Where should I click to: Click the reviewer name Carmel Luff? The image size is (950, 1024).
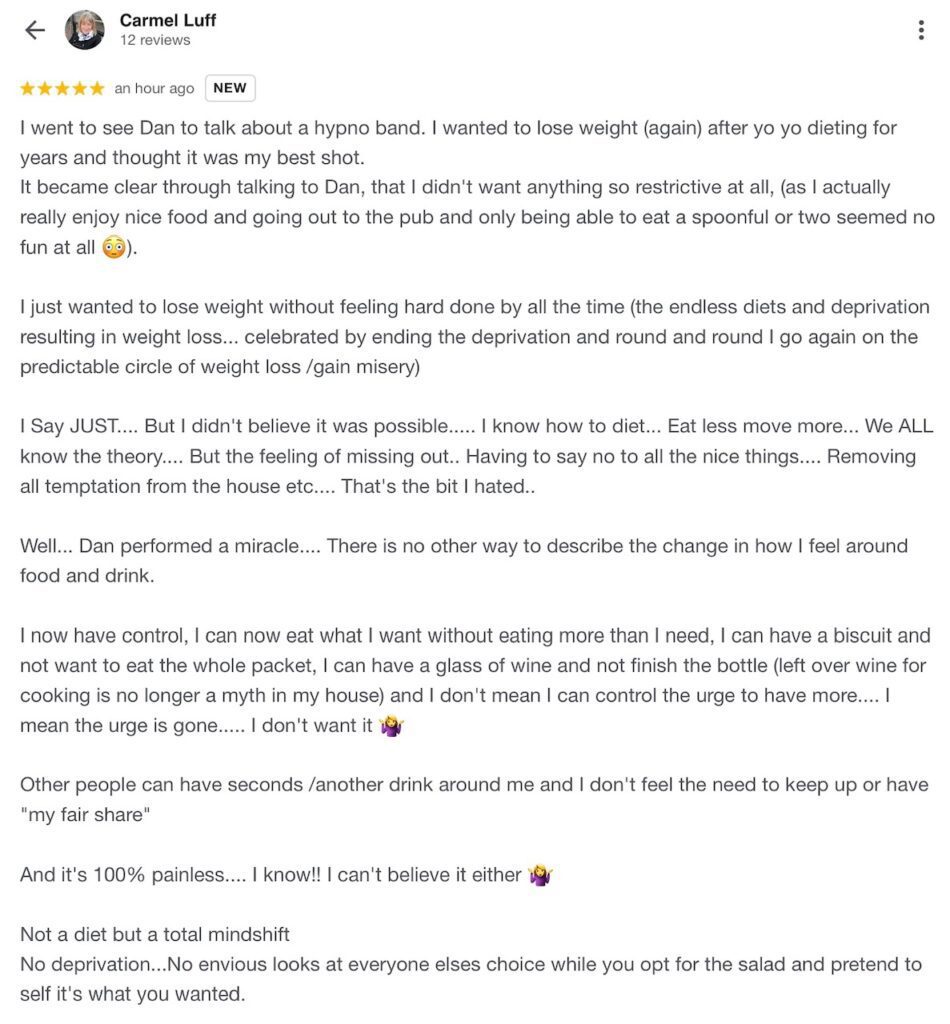pos(167,20)
